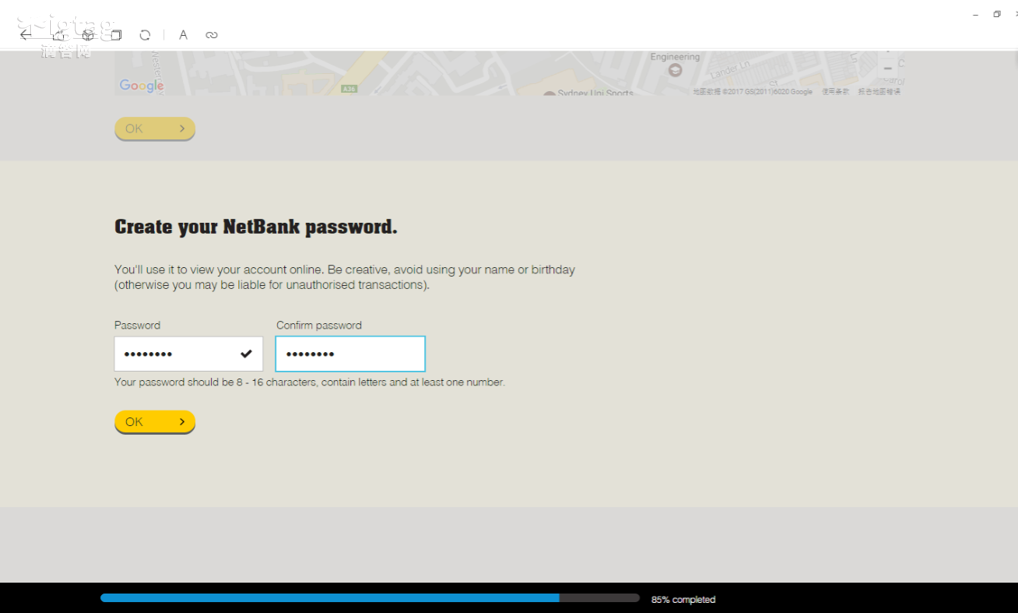This screenshot has width=1018, height=613.
Task: Go back using the left arrow icon
Action: [25, 35]
